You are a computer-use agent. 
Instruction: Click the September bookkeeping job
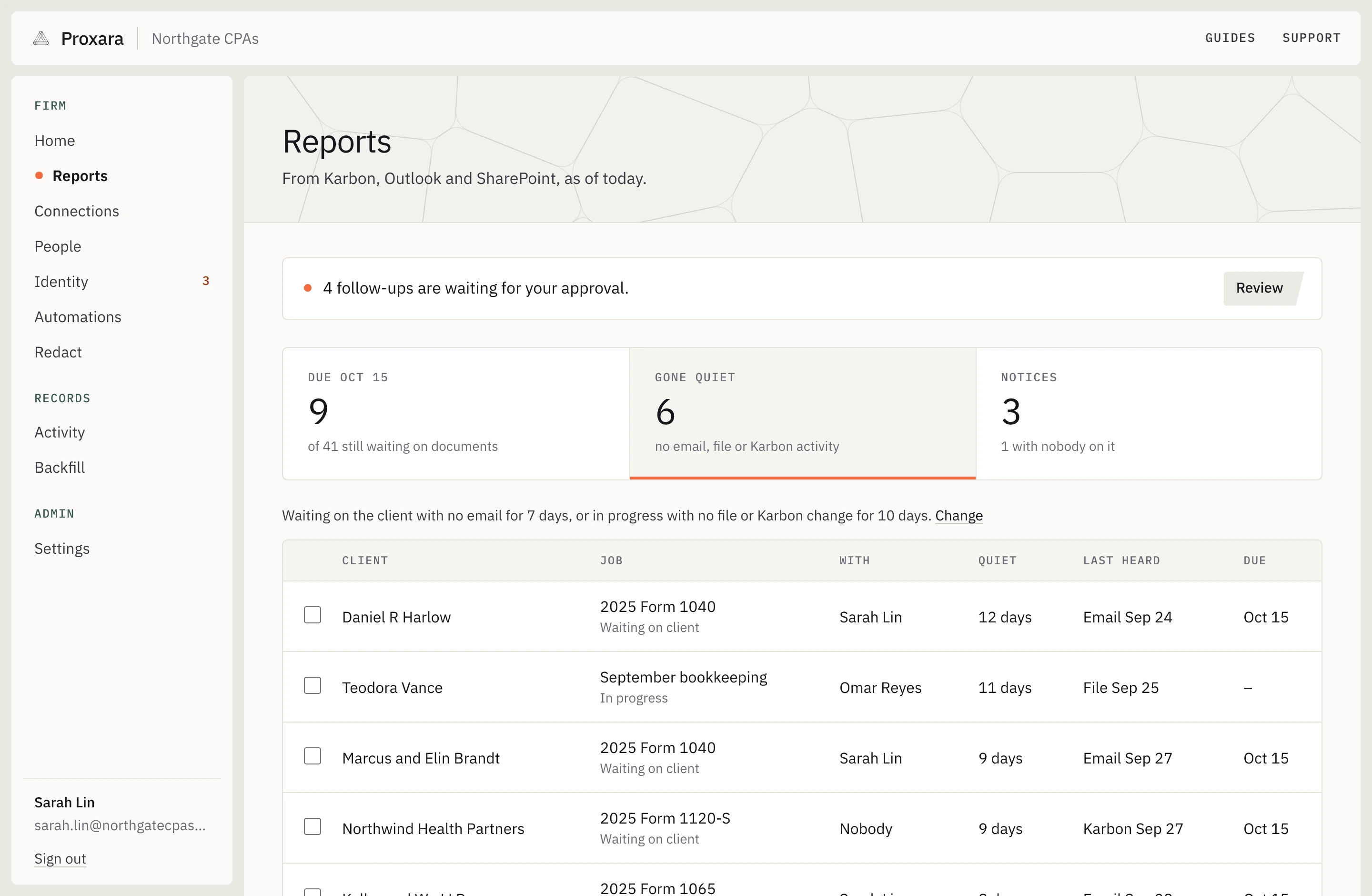pyautogui.click(x=683, y=677)
